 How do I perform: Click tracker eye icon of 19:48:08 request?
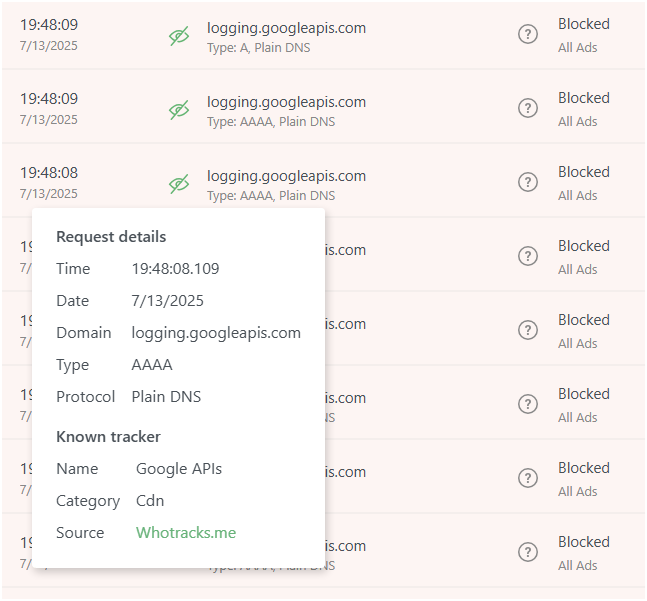click(179, 184)
